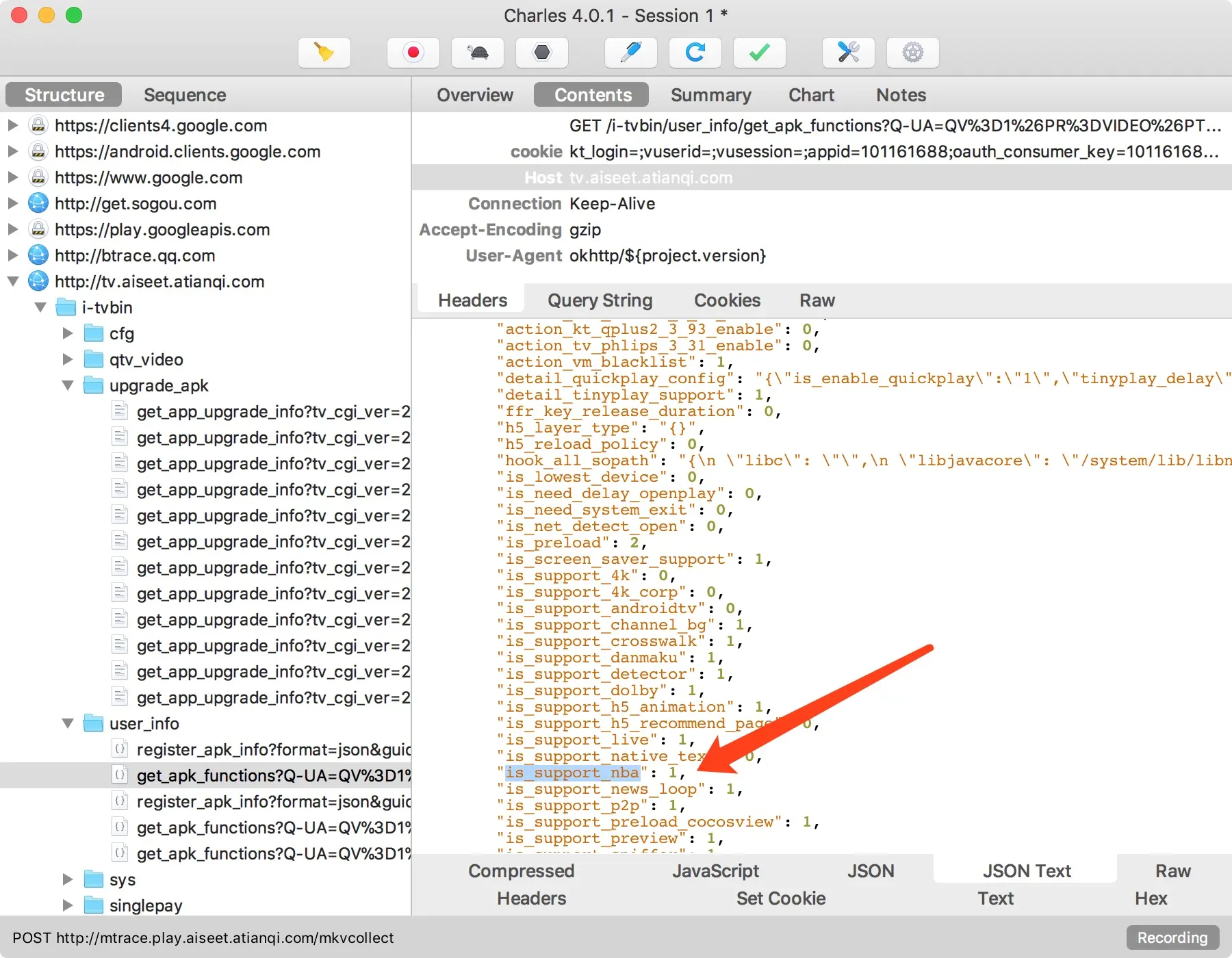1232x958 pixels.
Task: Collapse the user_info folder
Action: coord(68,723)
